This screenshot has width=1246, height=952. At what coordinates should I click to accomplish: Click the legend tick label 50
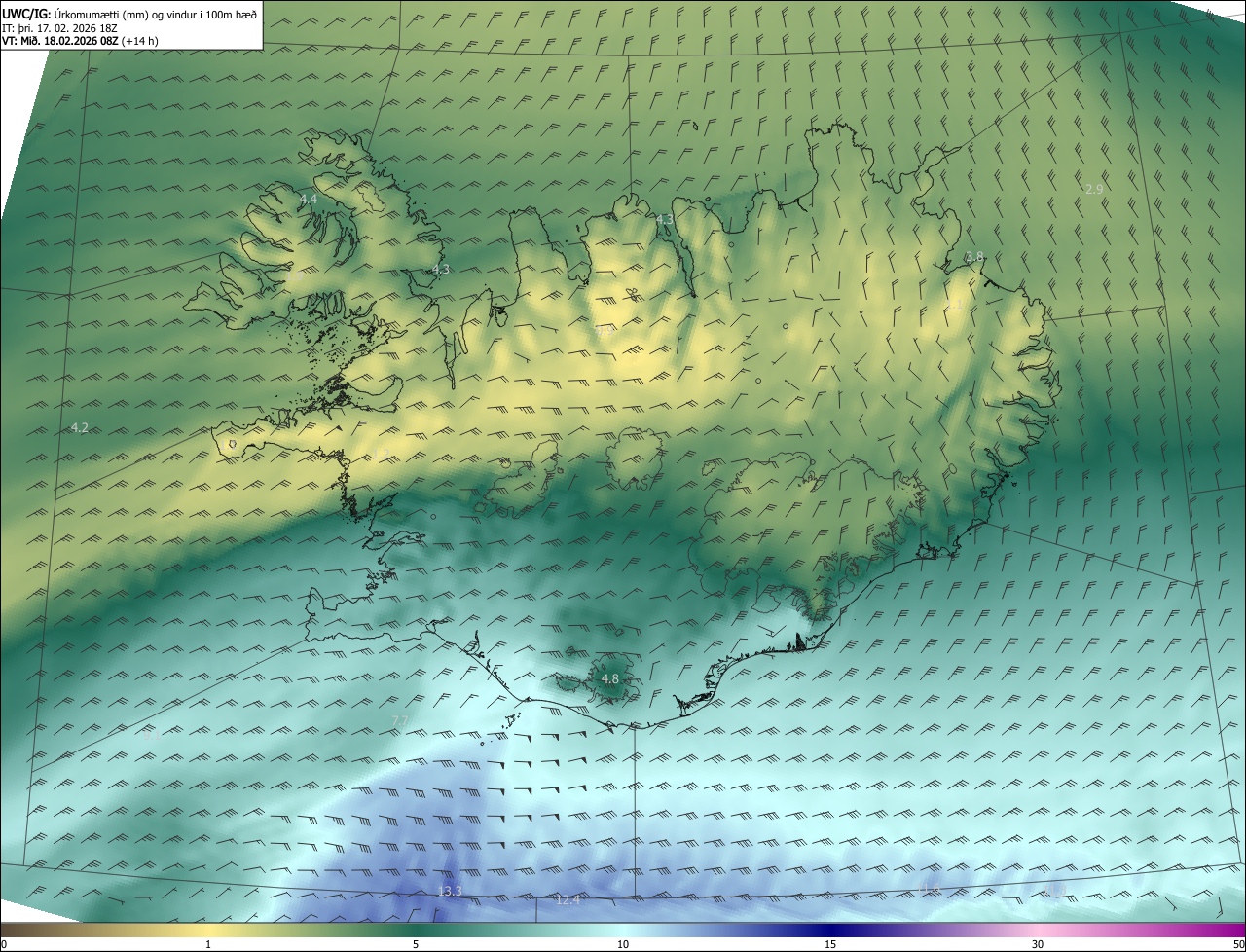[1238, 944]
